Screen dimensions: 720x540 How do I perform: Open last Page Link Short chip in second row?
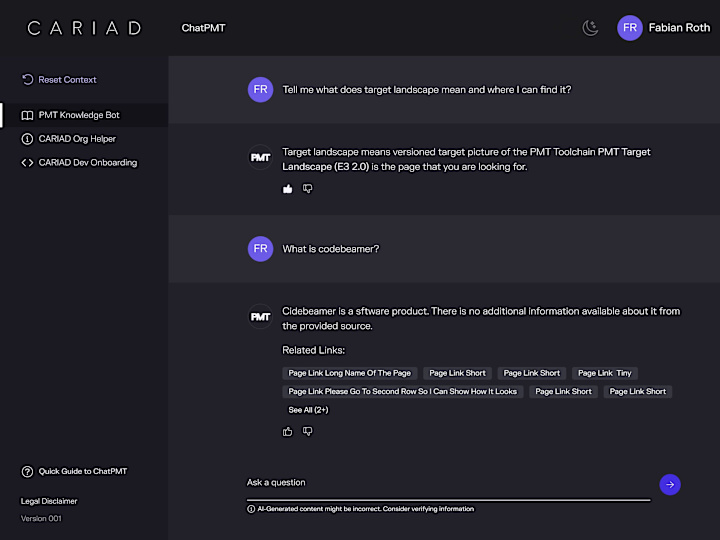pyautogui.click(x=638, y=392)
